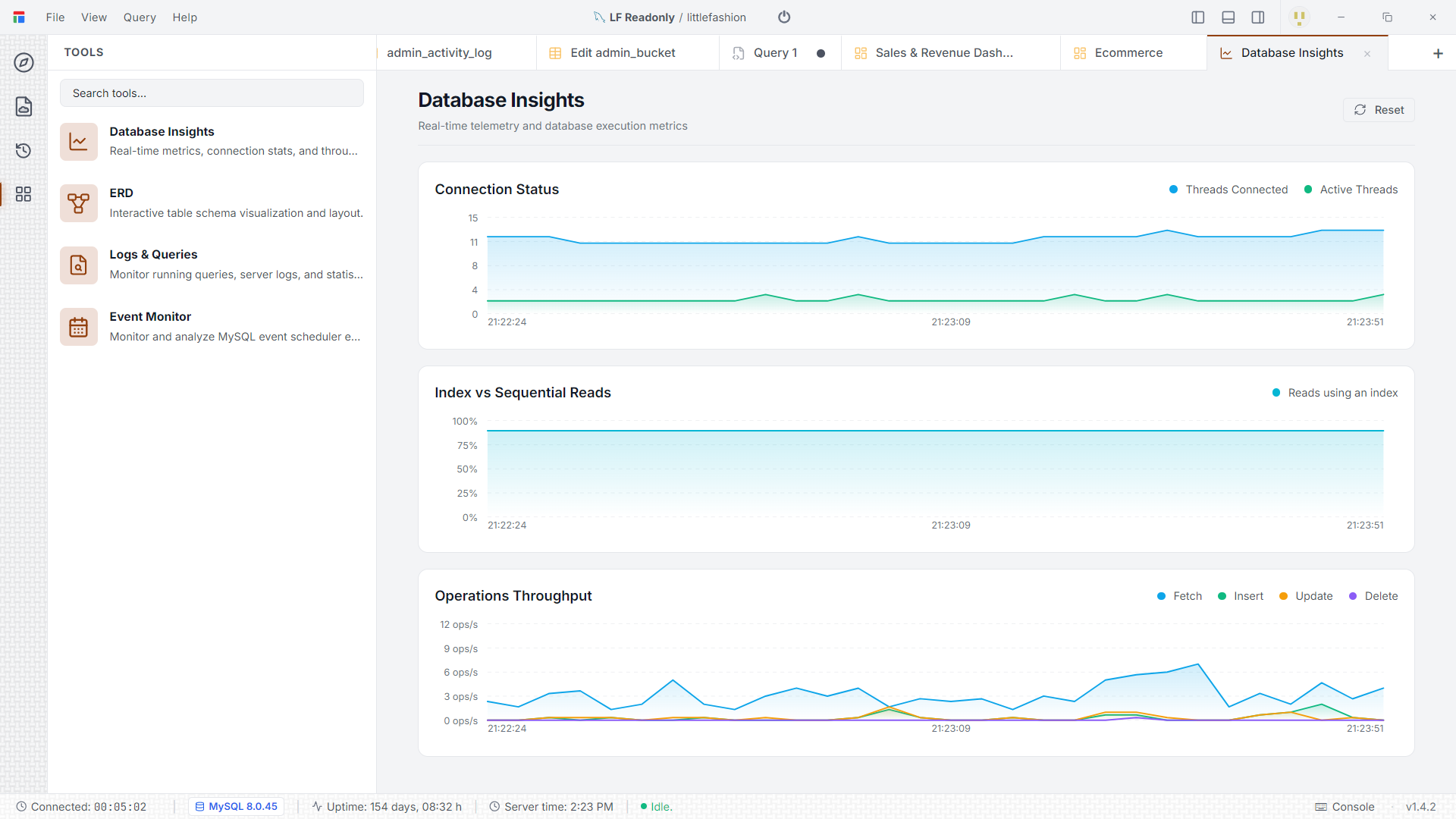Click the yellow notification icon in title bar
Viewport: 1456px width, 819px height.
(x=1299, y=17)
